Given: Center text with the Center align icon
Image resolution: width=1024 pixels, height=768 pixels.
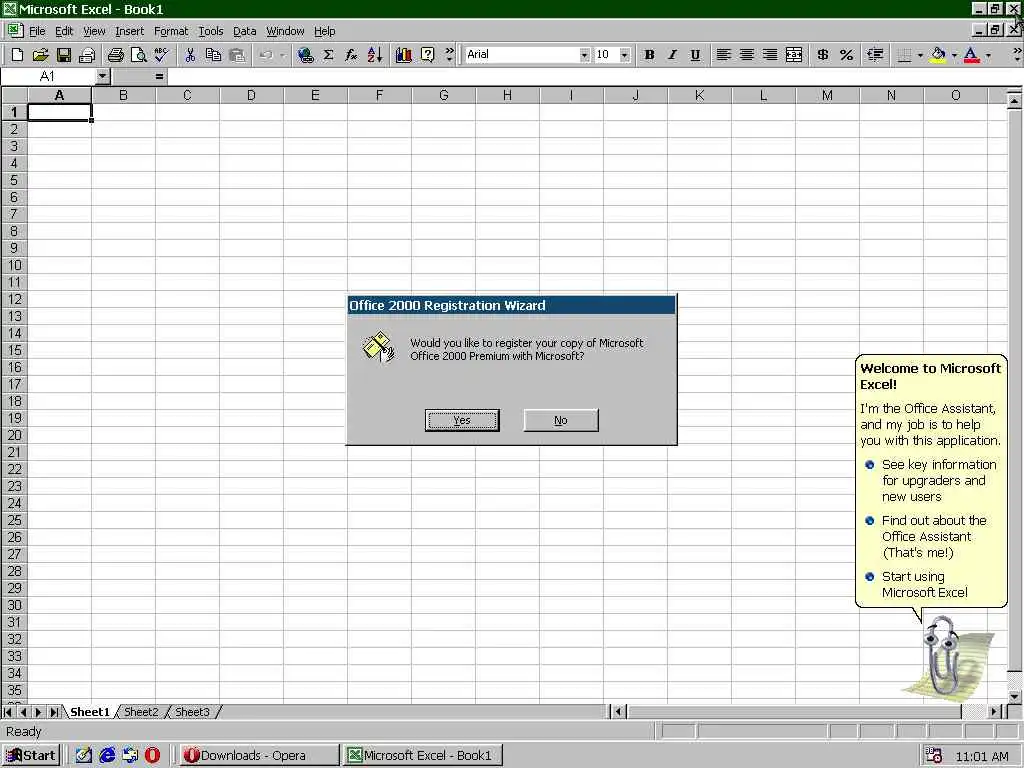Looking at the screenshot, I should [x=747, y=55].
